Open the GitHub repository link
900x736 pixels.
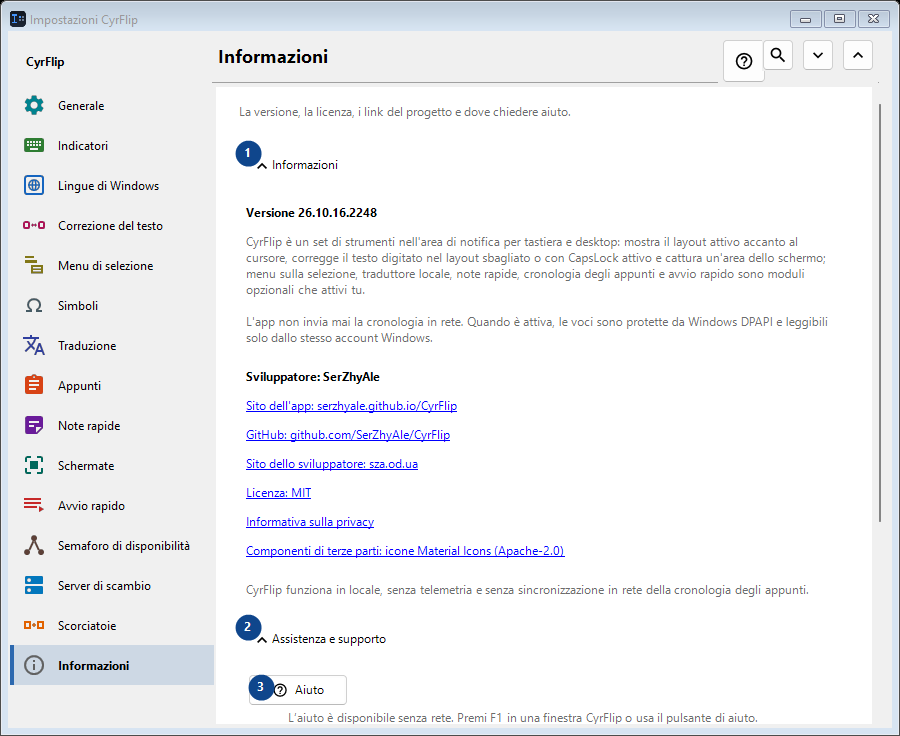[348, 435]
